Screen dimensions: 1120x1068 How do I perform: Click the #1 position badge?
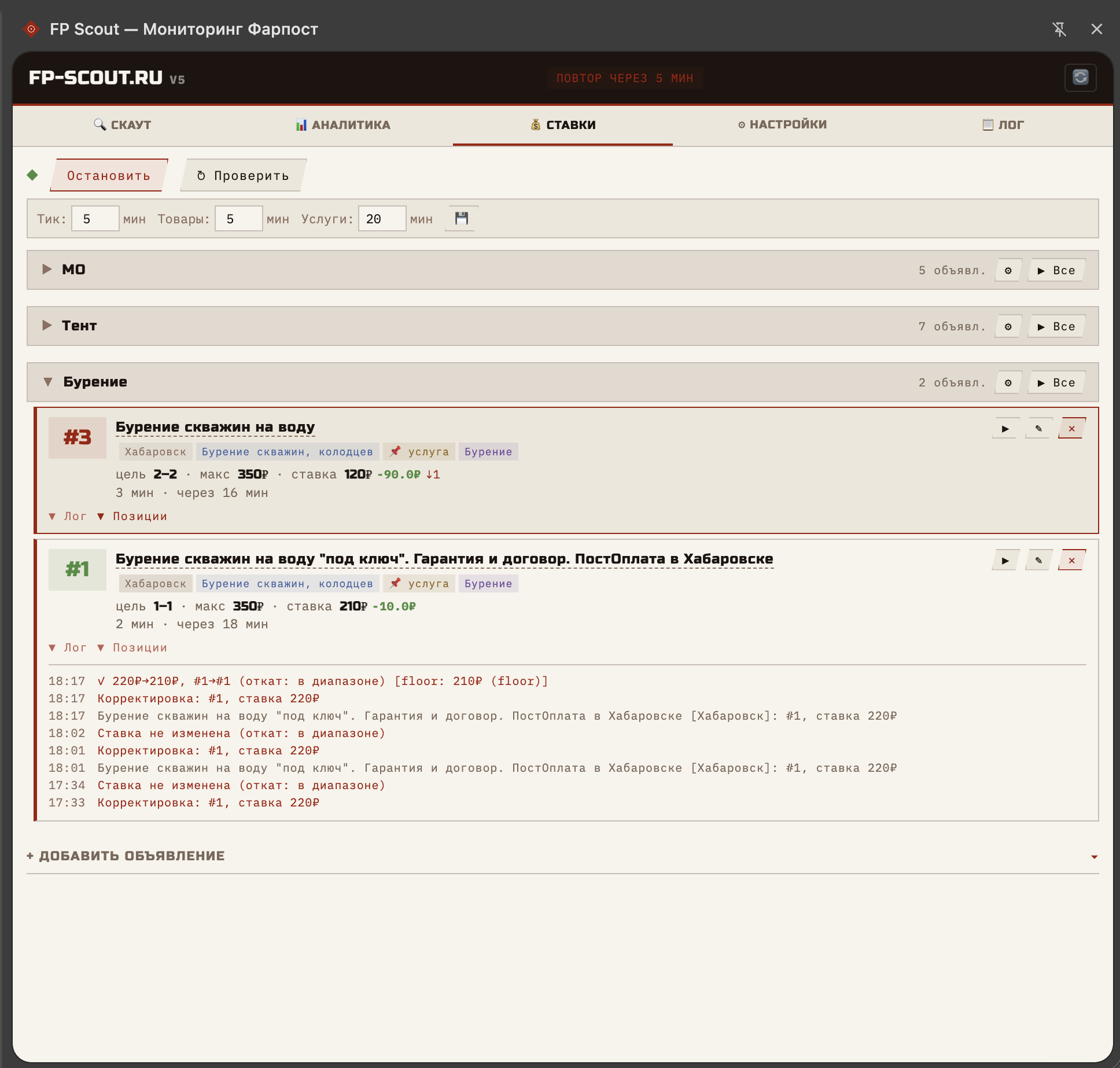pos(78,570)
